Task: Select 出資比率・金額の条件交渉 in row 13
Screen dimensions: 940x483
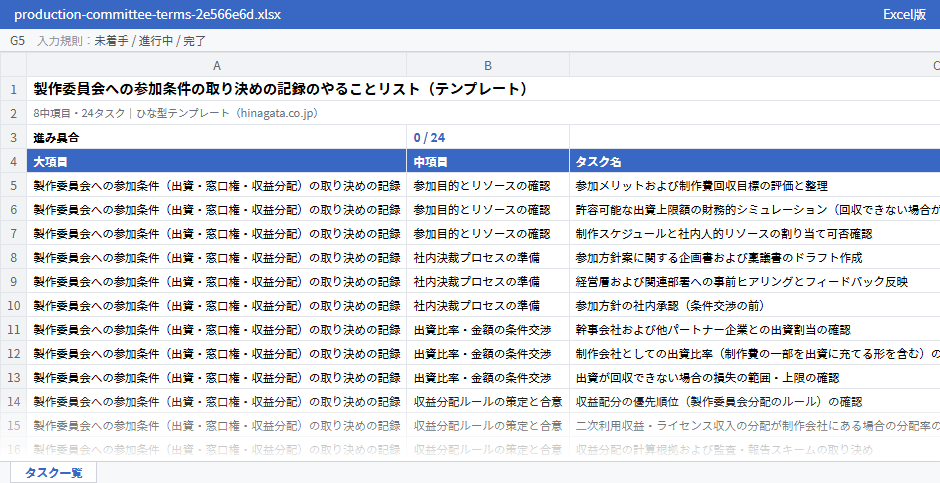Action: 488,378
